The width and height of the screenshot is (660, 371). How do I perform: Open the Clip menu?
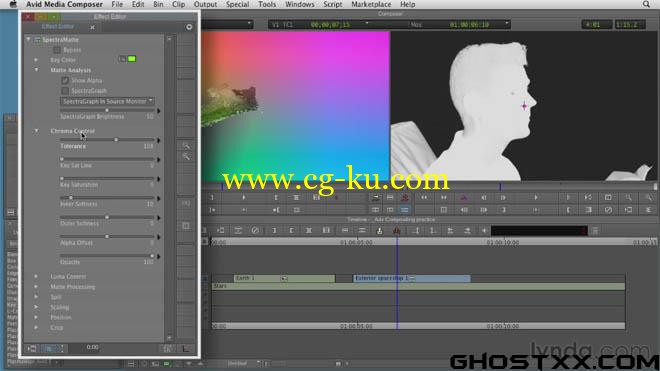pos(178,4)
